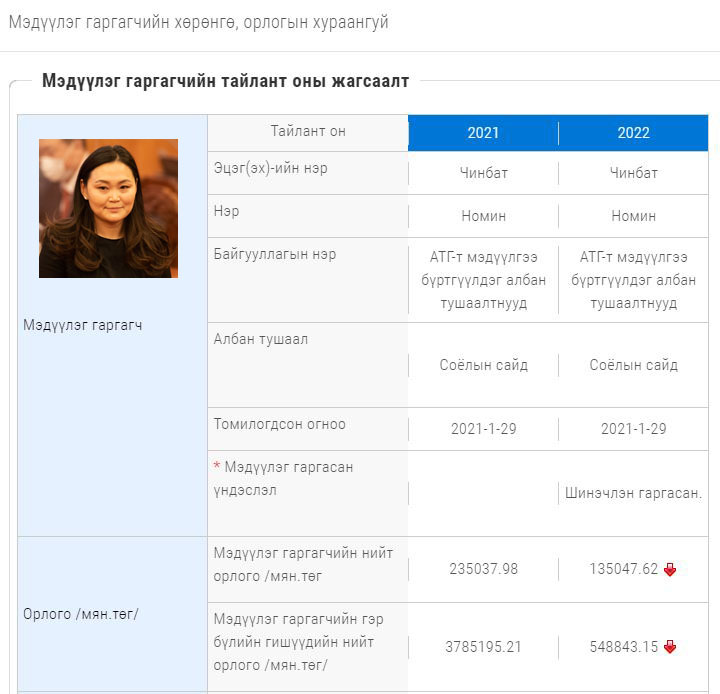Click the red down arrow beside 548843.15
Screen dimensions: 720x694
click(670, 647)
